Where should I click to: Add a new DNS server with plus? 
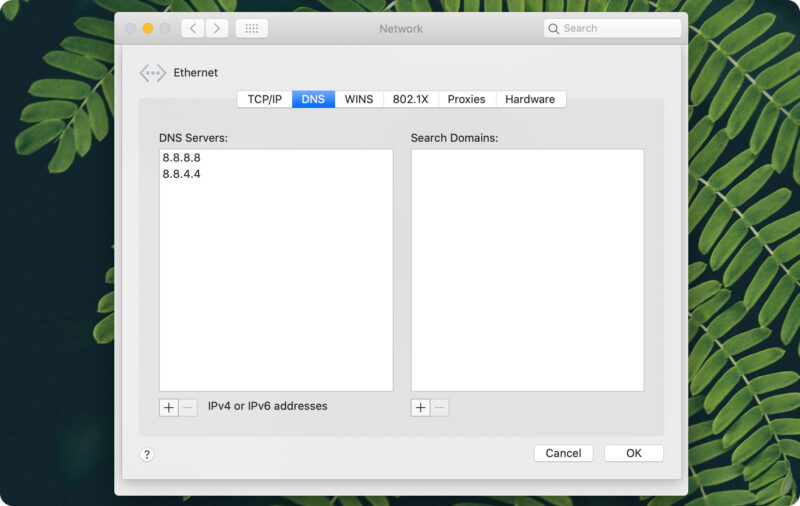[x=169, y=407]
